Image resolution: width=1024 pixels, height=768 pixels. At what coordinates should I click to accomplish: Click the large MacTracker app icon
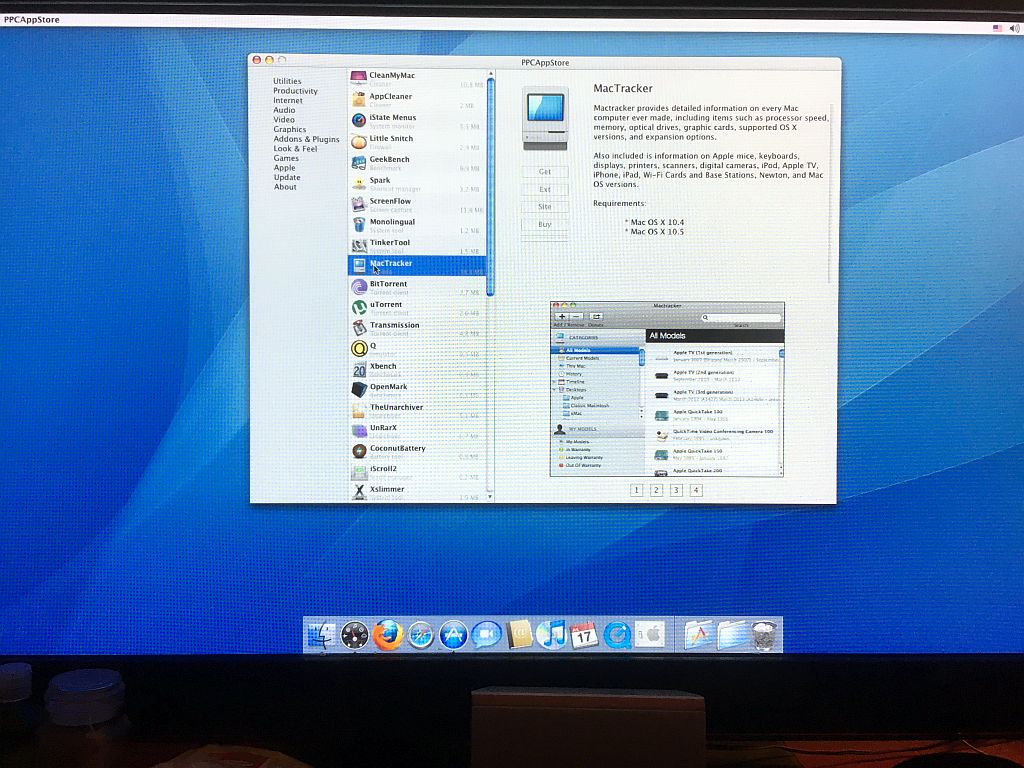(x=545, y=118)
